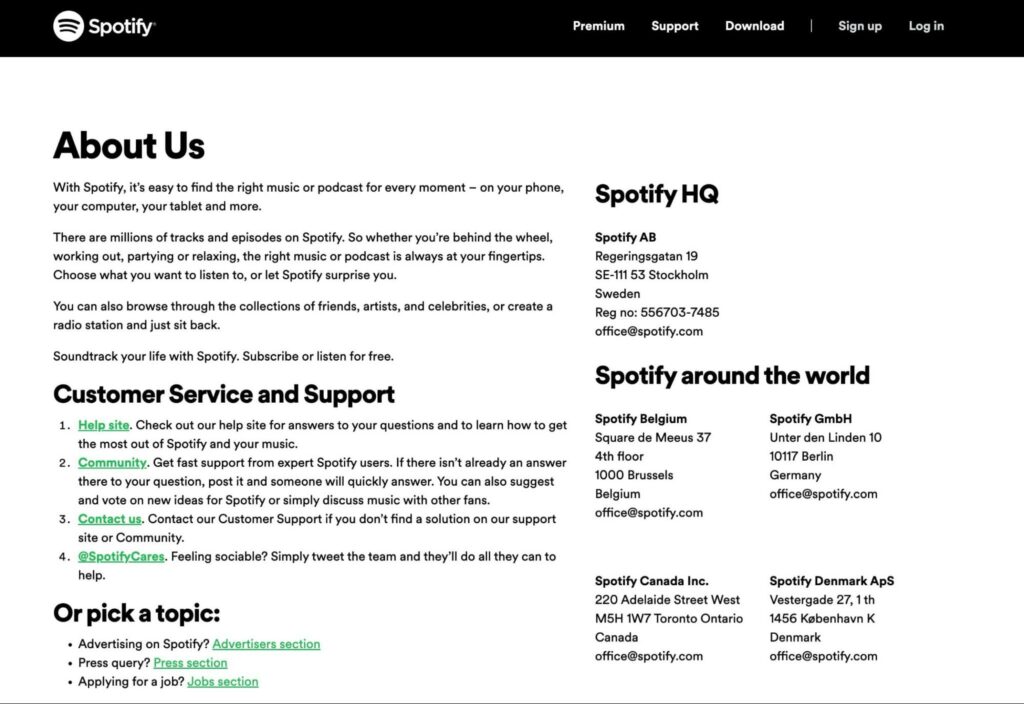Screen dimensions: 1024x704
Task: Click the Vestergade 27, 1 th address
Action: (822, 600)
